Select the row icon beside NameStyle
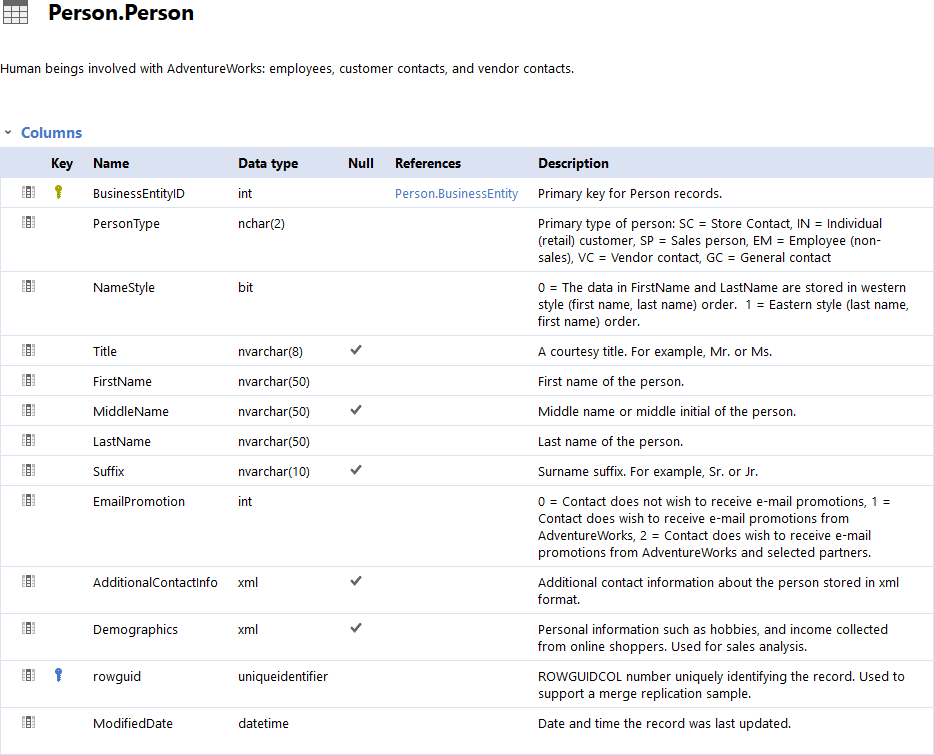 pyautogui.click(x=28, y=285)
